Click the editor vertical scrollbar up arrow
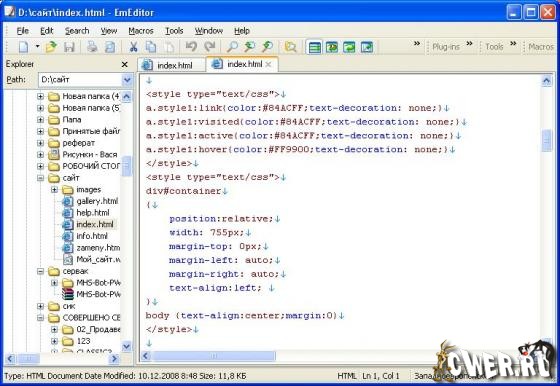Image resolution: width=560 pixels, height=386 pixels. (x=546, y=81)
